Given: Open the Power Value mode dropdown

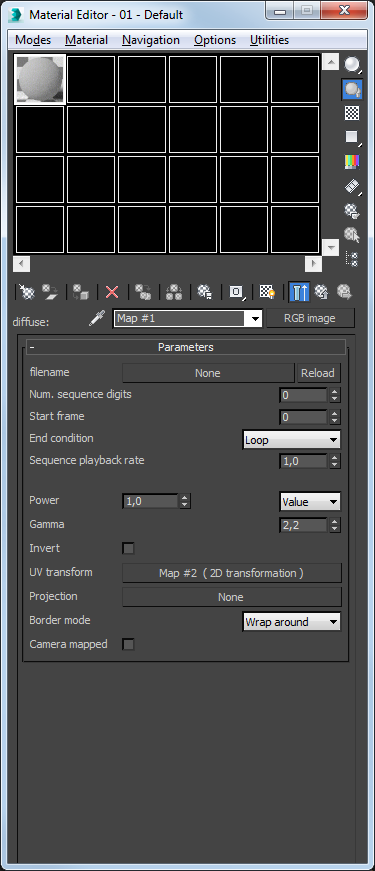Looking at the screenshot, I should pyautogui.click(x=309, y=502).
